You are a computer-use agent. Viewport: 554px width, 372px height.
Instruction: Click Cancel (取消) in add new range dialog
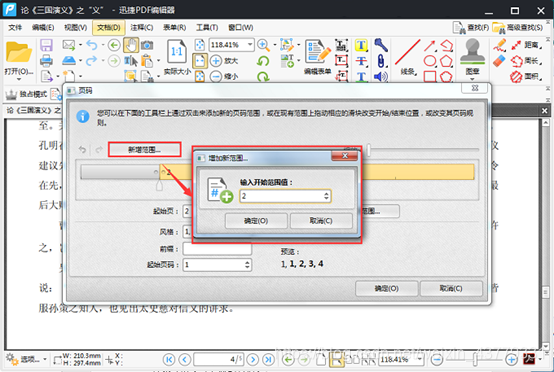[x=321, y=221]
